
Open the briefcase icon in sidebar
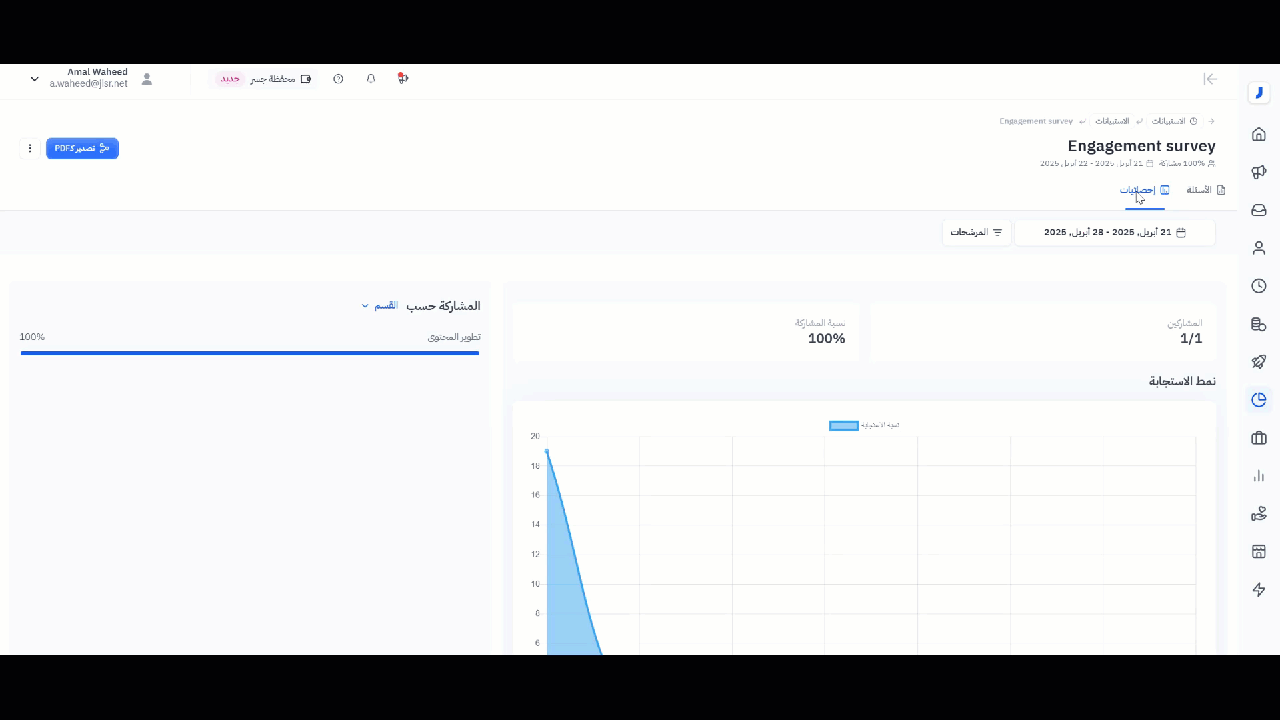pyautogui.click(x=1259, y=438)
